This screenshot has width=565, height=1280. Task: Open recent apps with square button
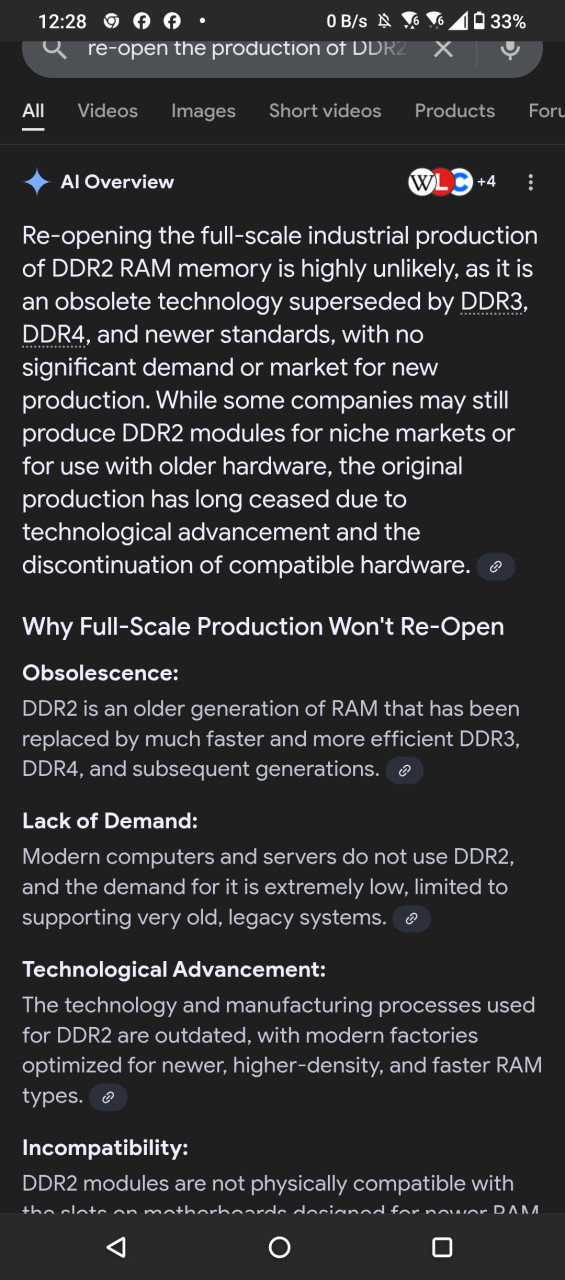(x=442, y=1247)
